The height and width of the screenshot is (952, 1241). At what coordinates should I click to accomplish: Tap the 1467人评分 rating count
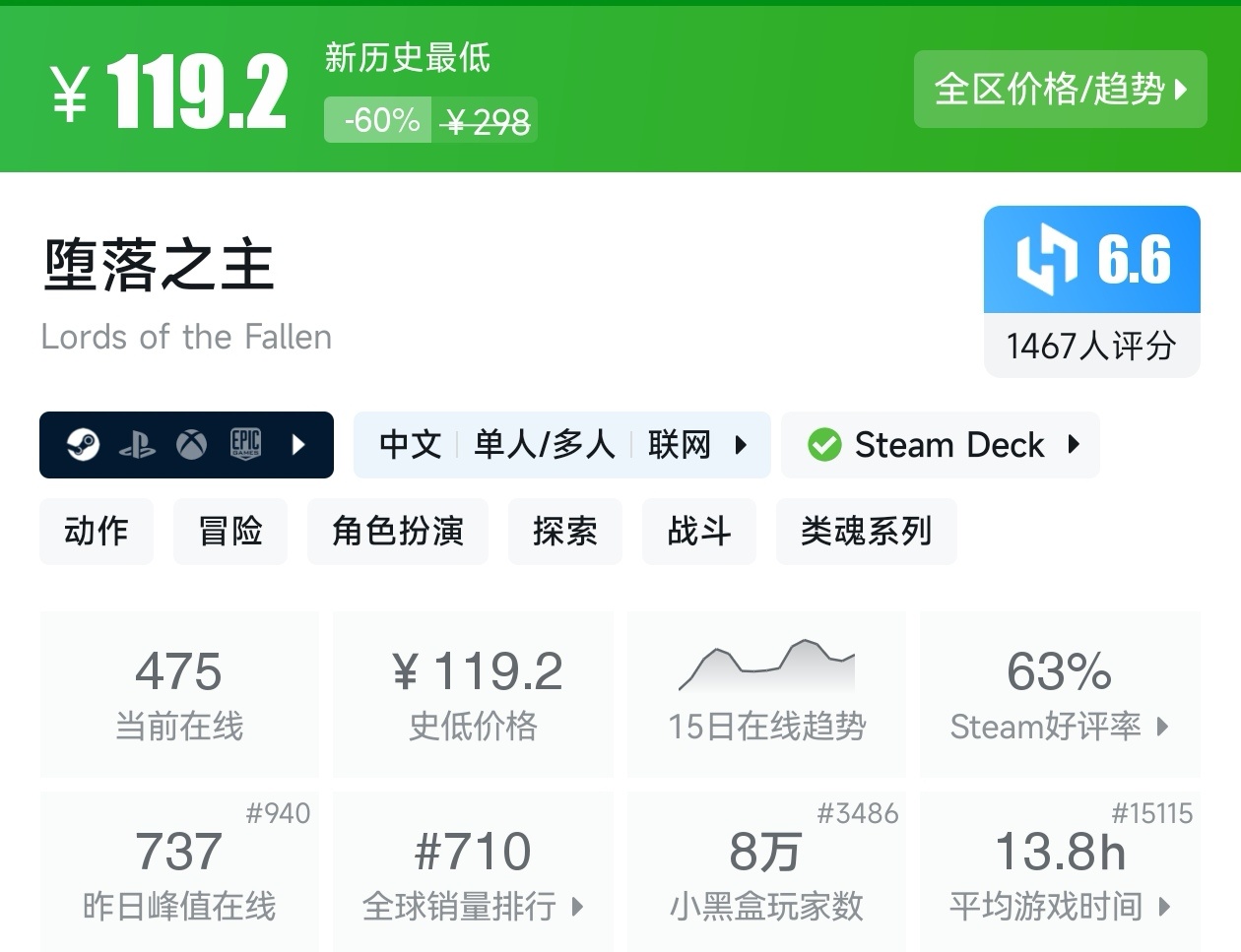tap(1091, 346)
